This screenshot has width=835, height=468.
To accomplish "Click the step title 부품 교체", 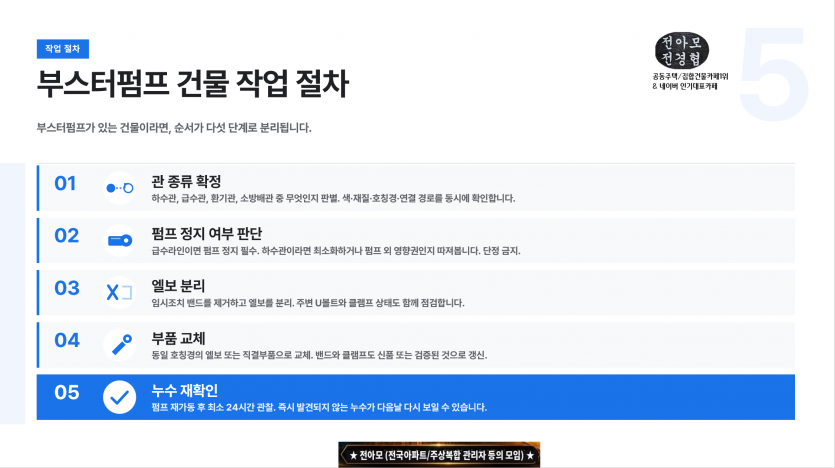I will [178, 338].
